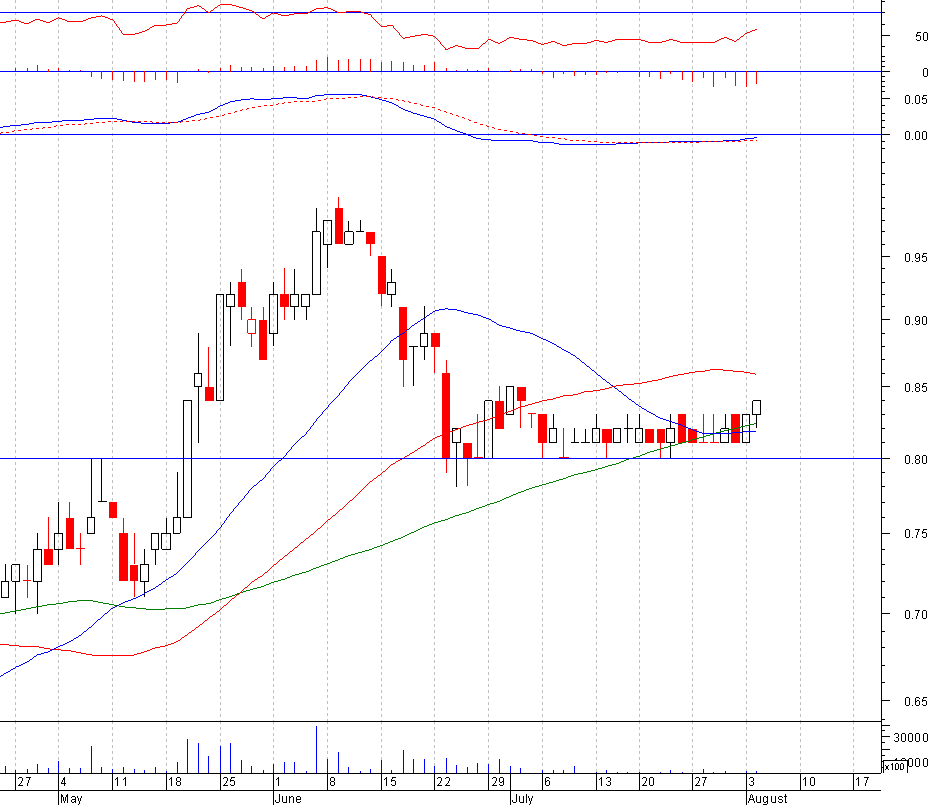932x805 pixels.
Task: Click the x100 volume multiplier label
Action: [894, 766]
